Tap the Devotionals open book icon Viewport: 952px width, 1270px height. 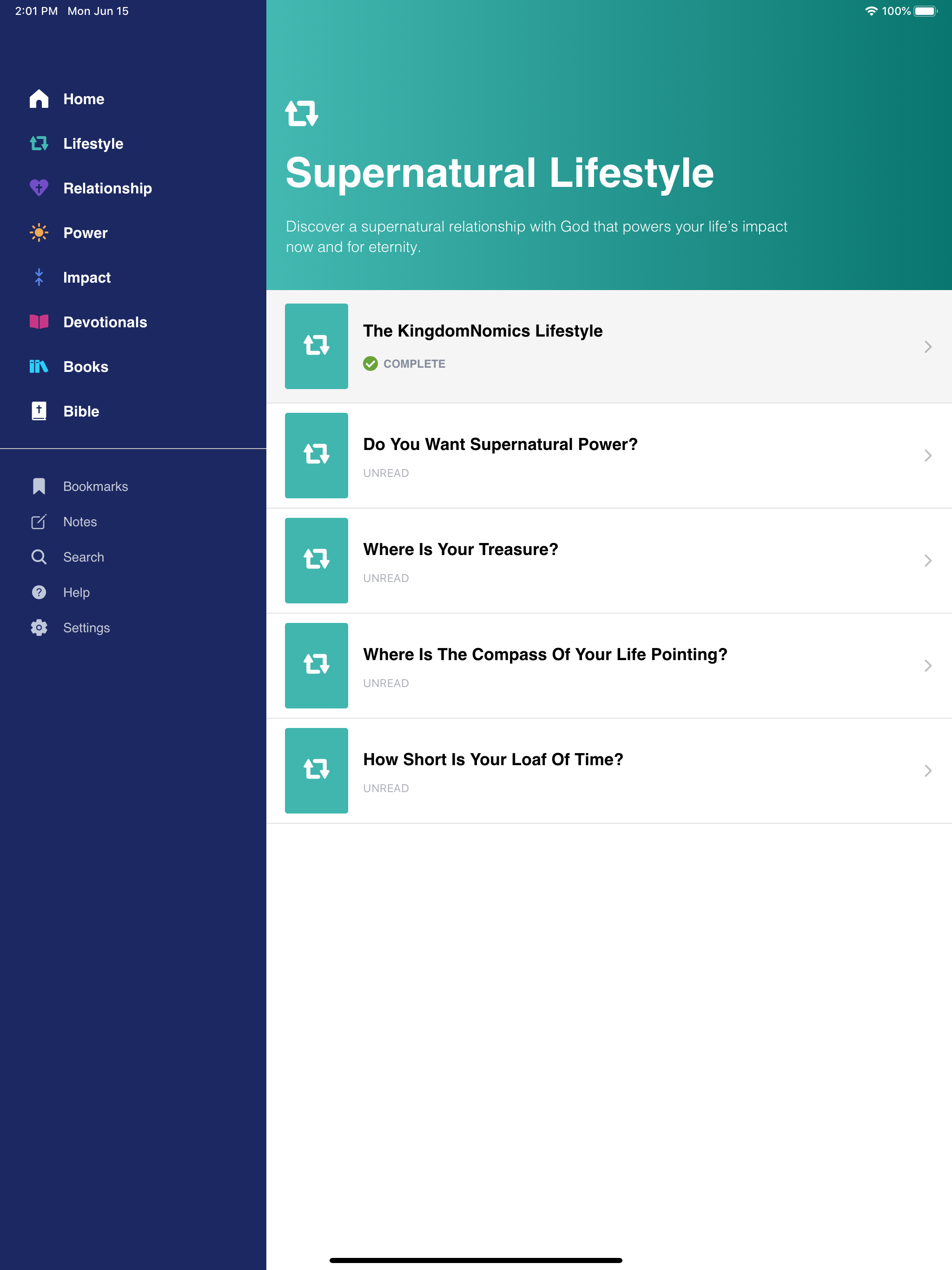click(x=39, y=322)
